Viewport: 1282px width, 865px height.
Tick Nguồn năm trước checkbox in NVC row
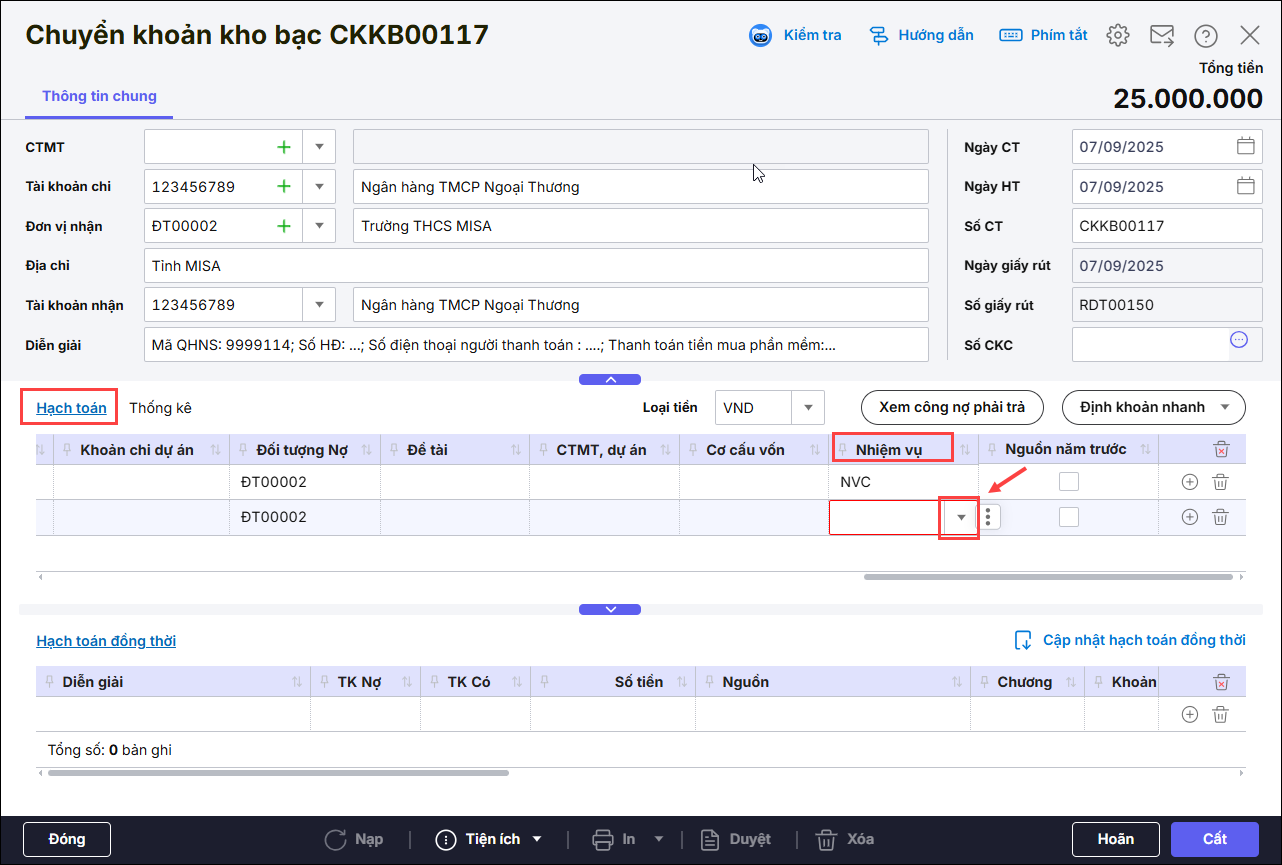point(1069,482)
